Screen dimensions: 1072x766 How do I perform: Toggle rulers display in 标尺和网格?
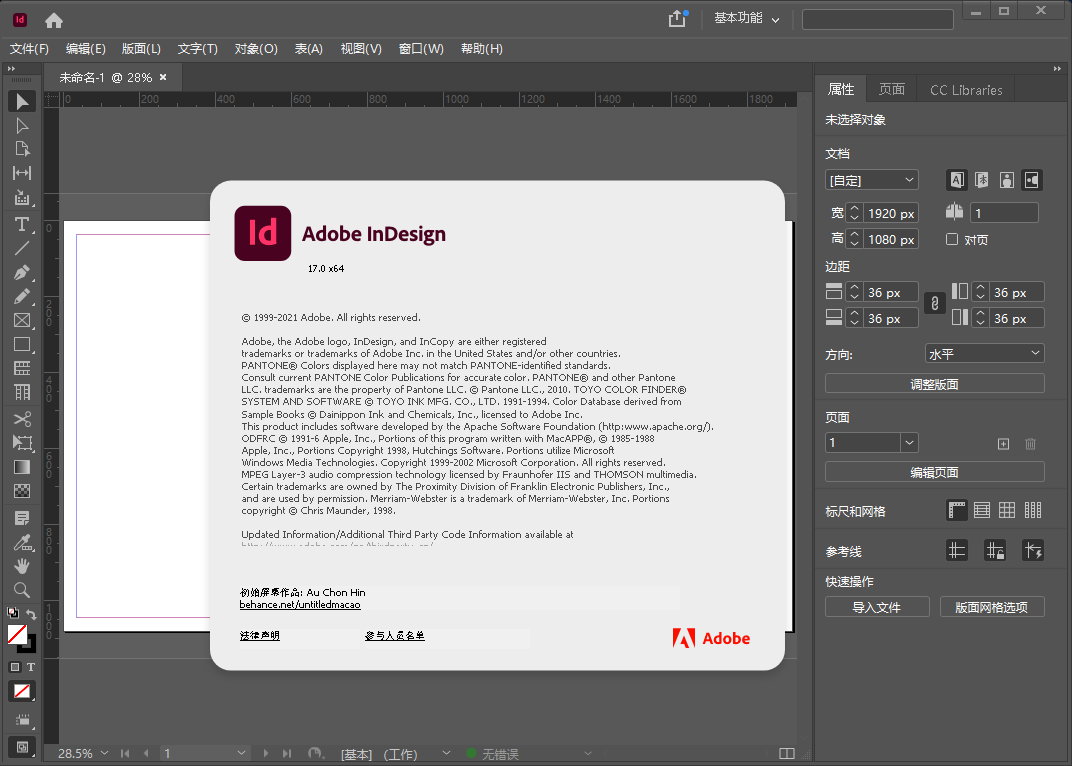point(957,510)
